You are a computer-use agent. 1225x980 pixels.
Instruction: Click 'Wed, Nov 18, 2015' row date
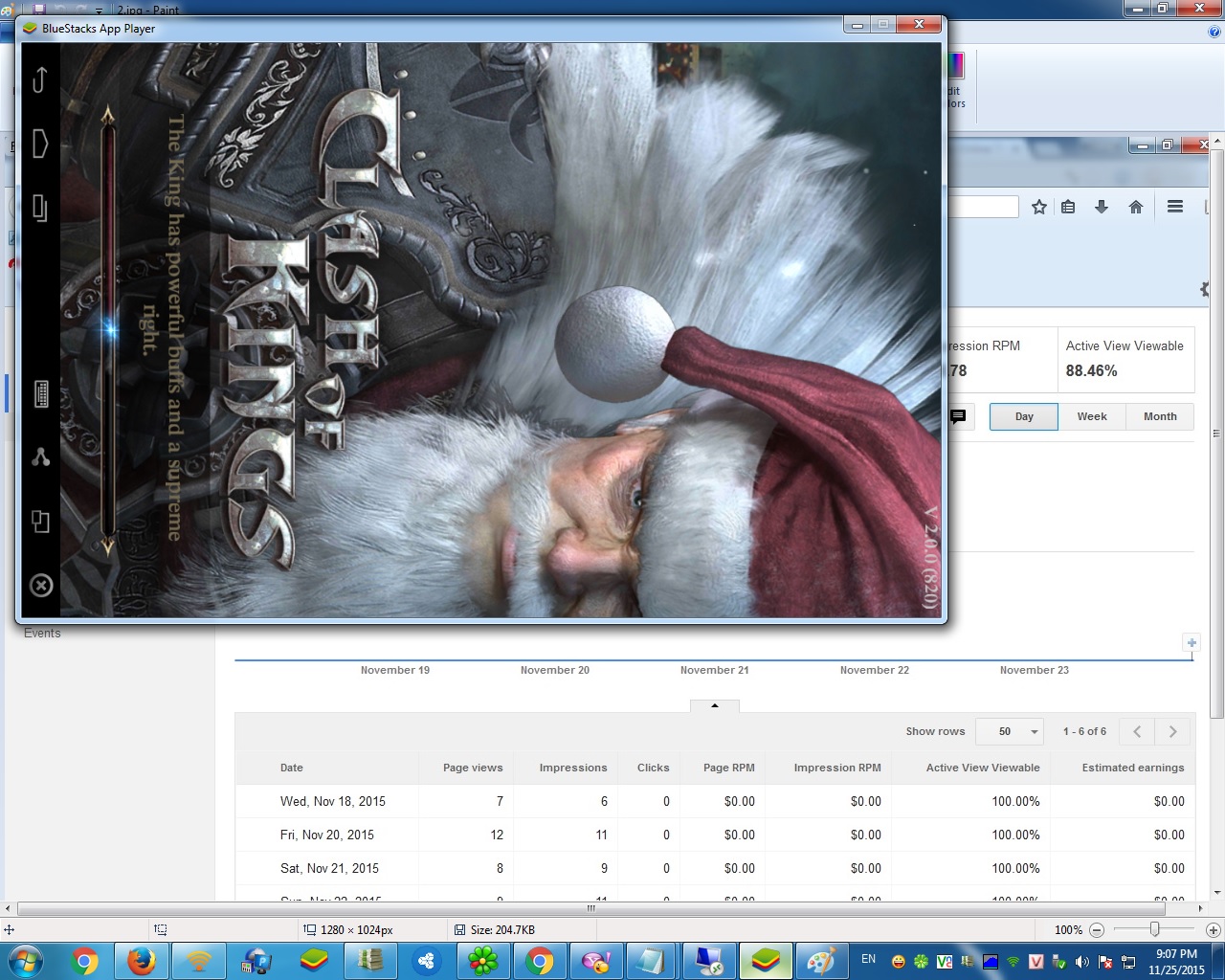click(x=333, y=801)
